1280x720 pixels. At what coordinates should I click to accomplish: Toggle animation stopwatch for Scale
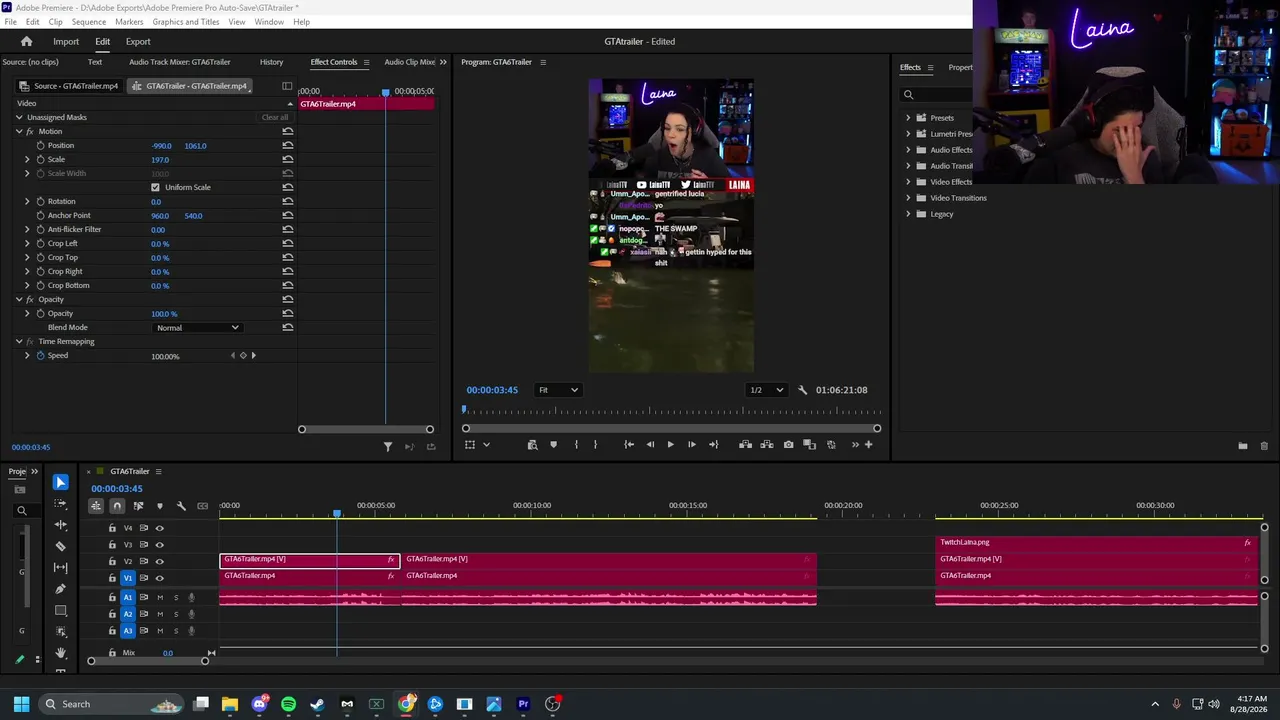point(41,160)
